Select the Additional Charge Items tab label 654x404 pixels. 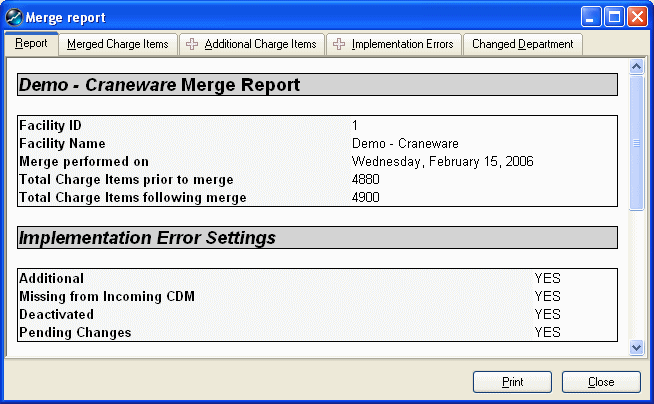click(x=260, y=44)
